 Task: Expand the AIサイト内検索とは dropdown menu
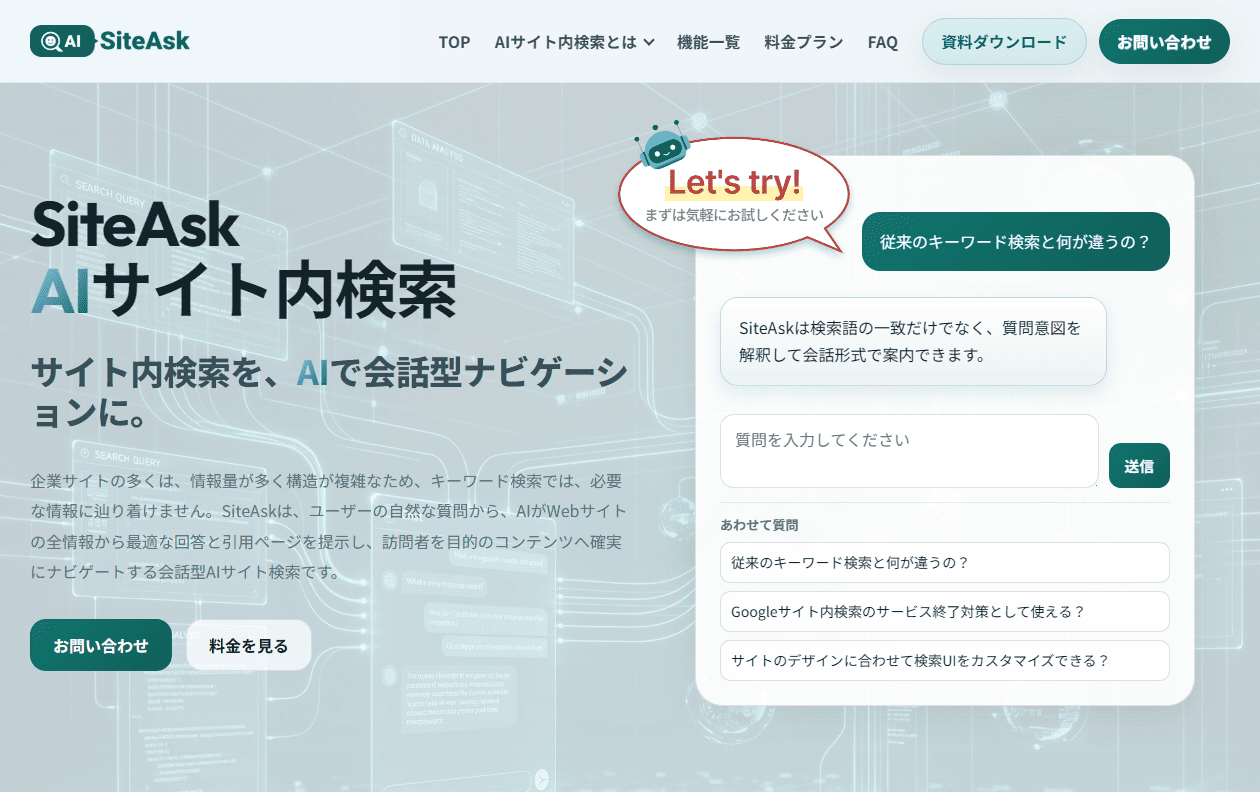575,42
